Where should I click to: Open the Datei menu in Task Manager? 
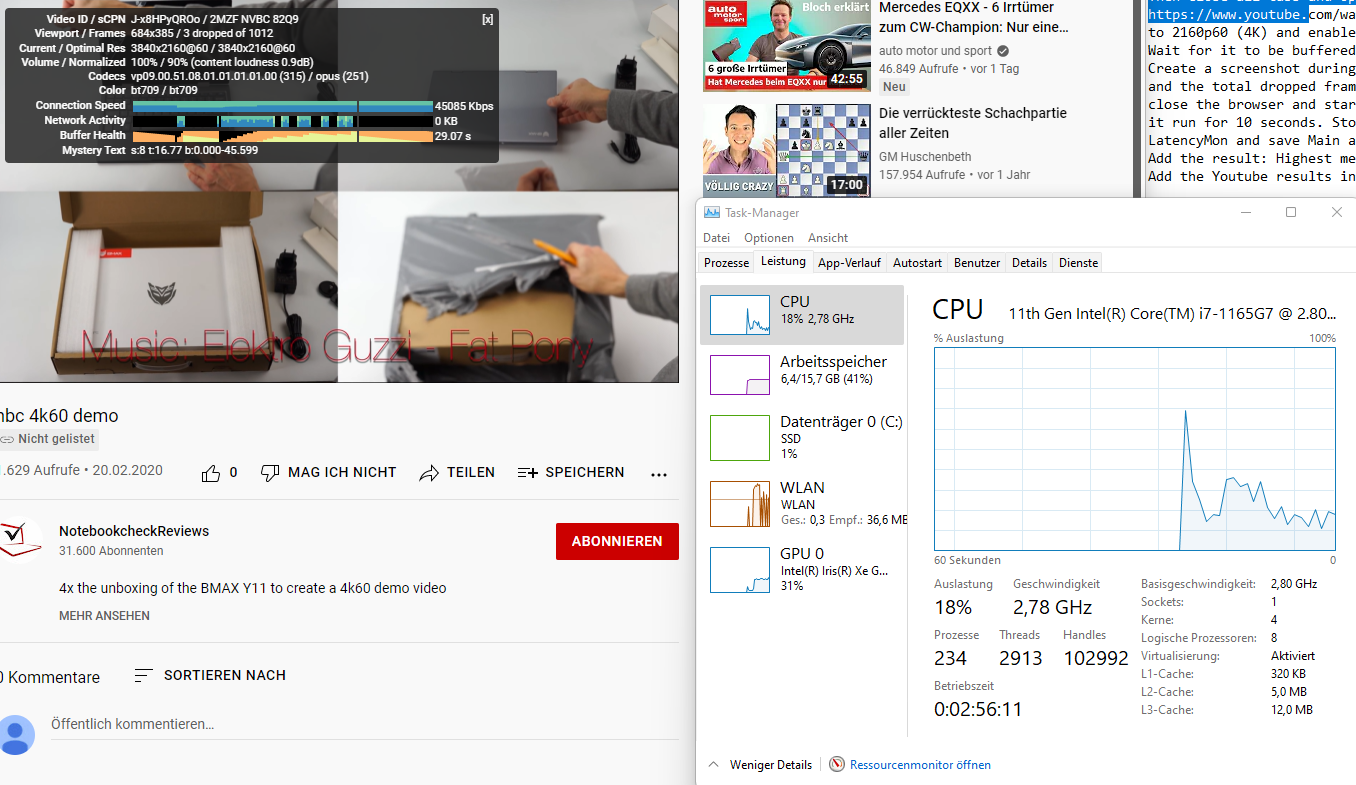[717, 238]
